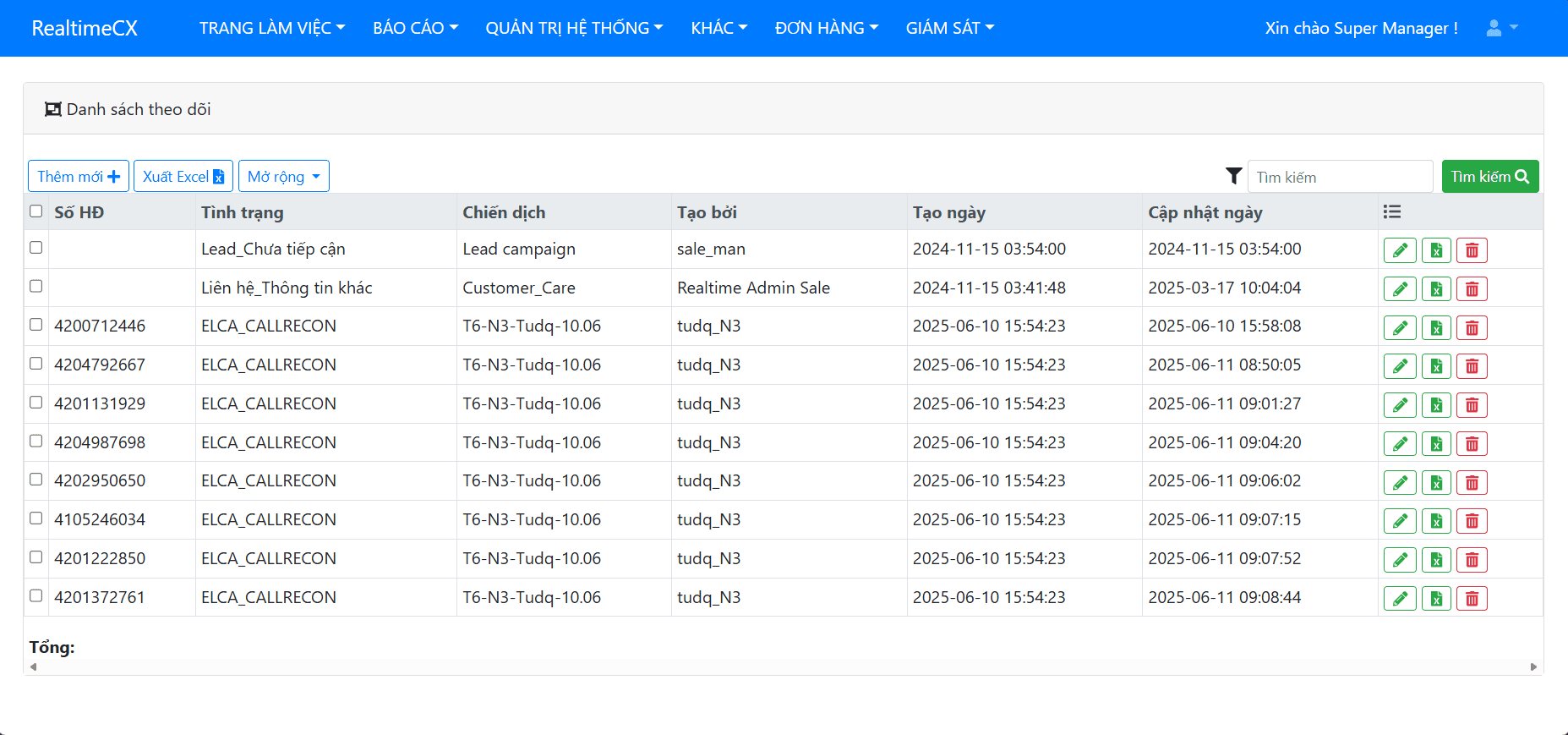Delete row for contract 4201372761
The width and height of the screenshot is (1568, 735).
click(1472, 599)
